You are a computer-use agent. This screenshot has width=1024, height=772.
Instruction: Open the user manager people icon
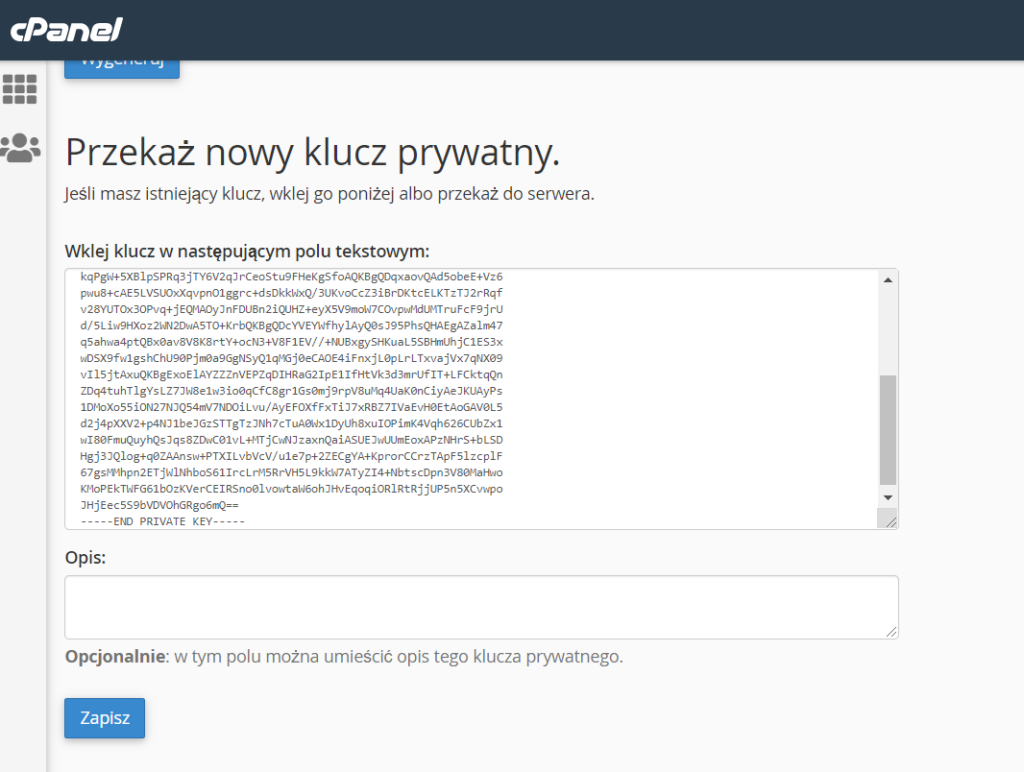20,148
